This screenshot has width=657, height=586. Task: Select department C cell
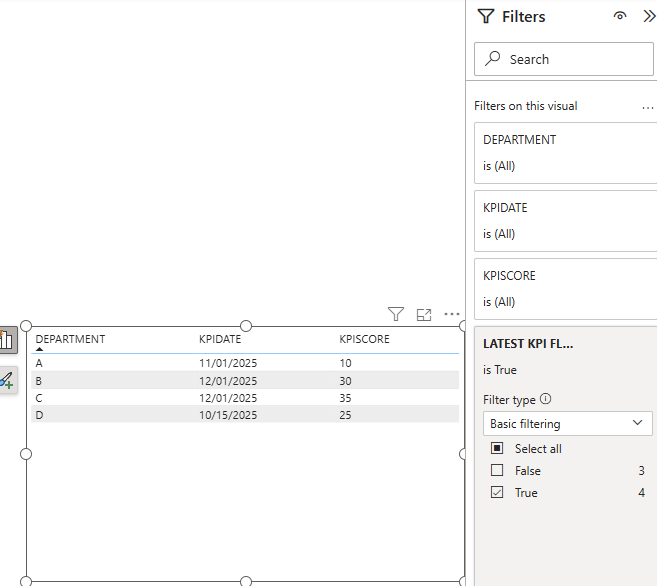[39, 398]
